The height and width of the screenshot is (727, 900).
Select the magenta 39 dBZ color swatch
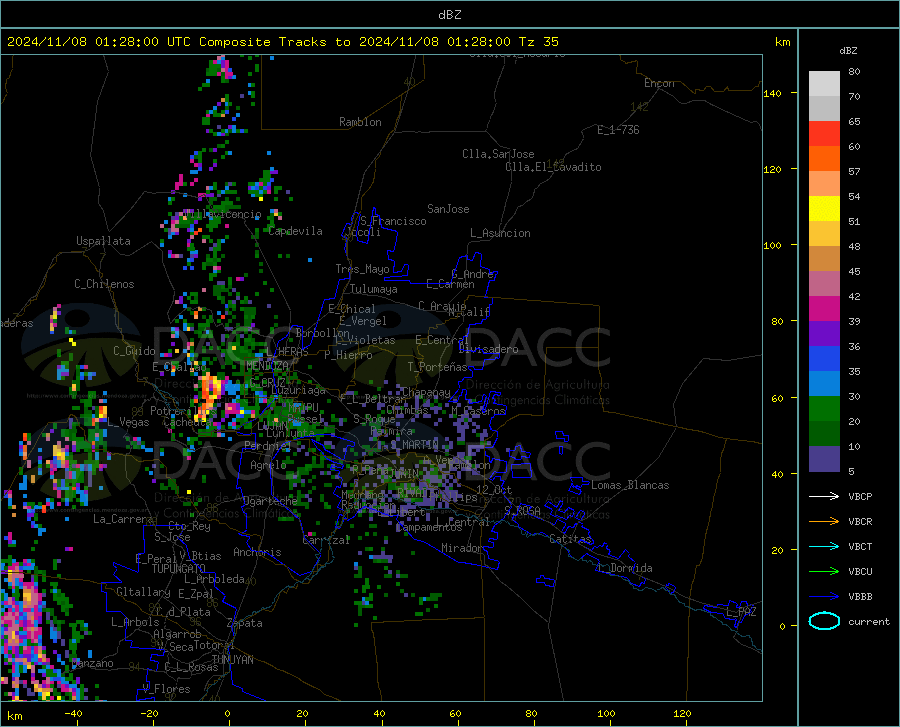click(x=824, y=309)
